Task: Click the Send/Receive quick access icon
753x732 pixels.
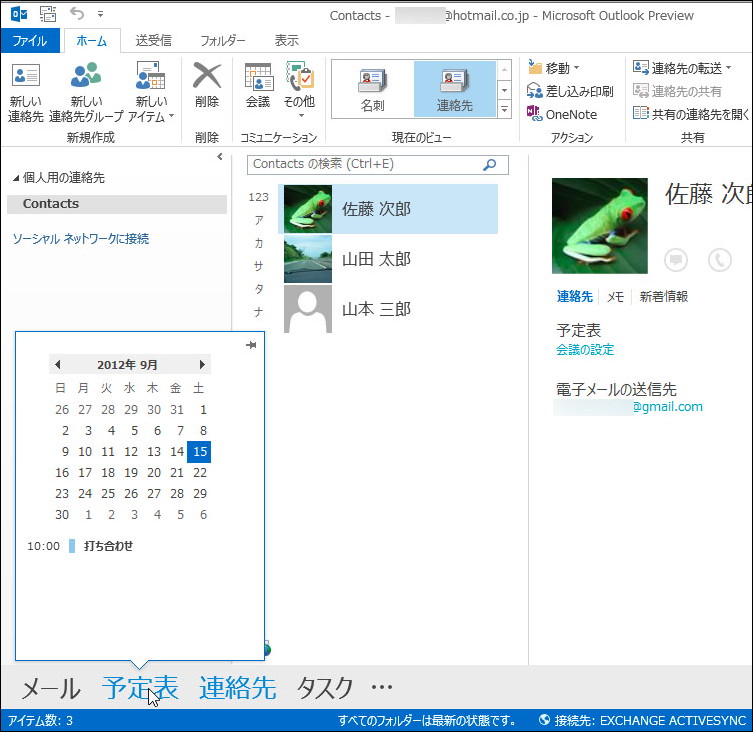Action: [48, 14]
